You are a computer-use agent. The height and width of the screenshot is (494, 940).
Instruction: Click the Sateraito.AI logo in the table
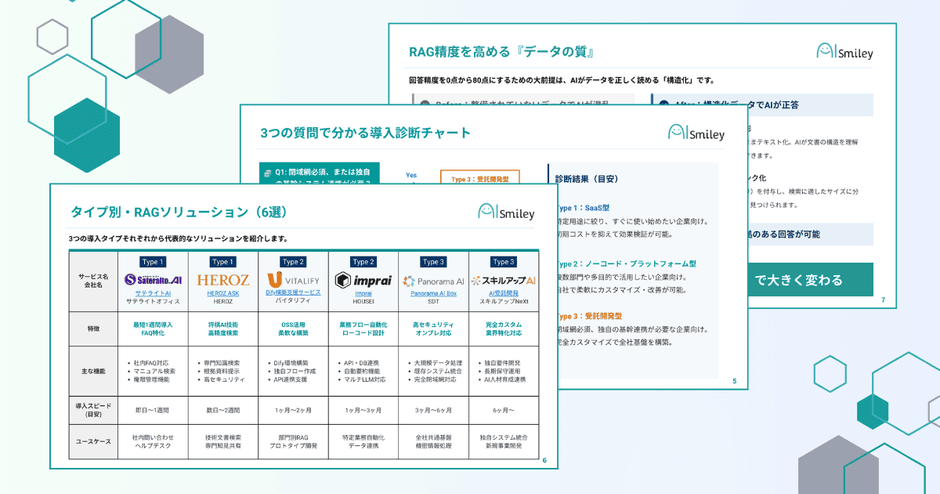point(153,279)
